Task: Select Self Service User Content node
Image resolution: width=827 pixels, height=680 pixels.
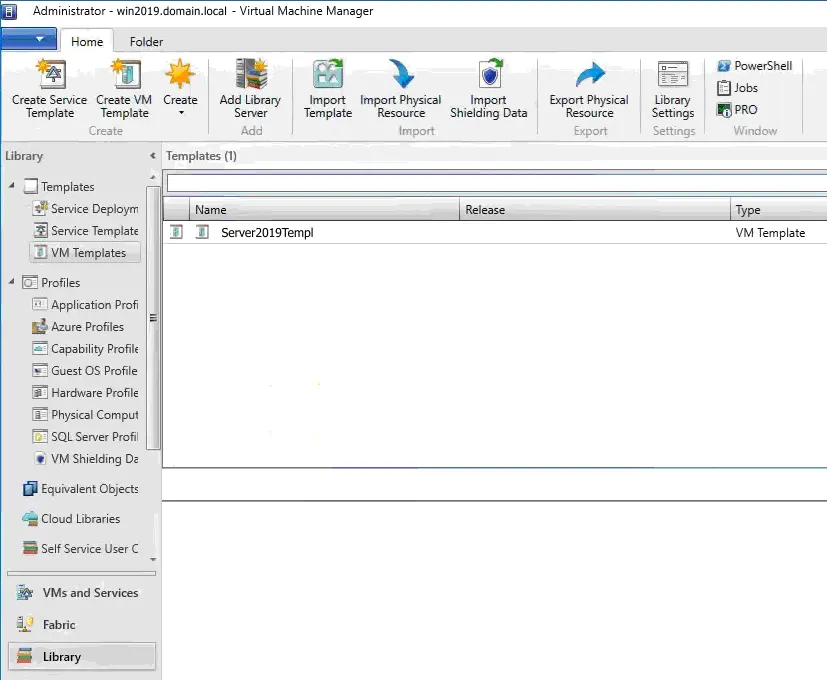Action: (81, 548)
